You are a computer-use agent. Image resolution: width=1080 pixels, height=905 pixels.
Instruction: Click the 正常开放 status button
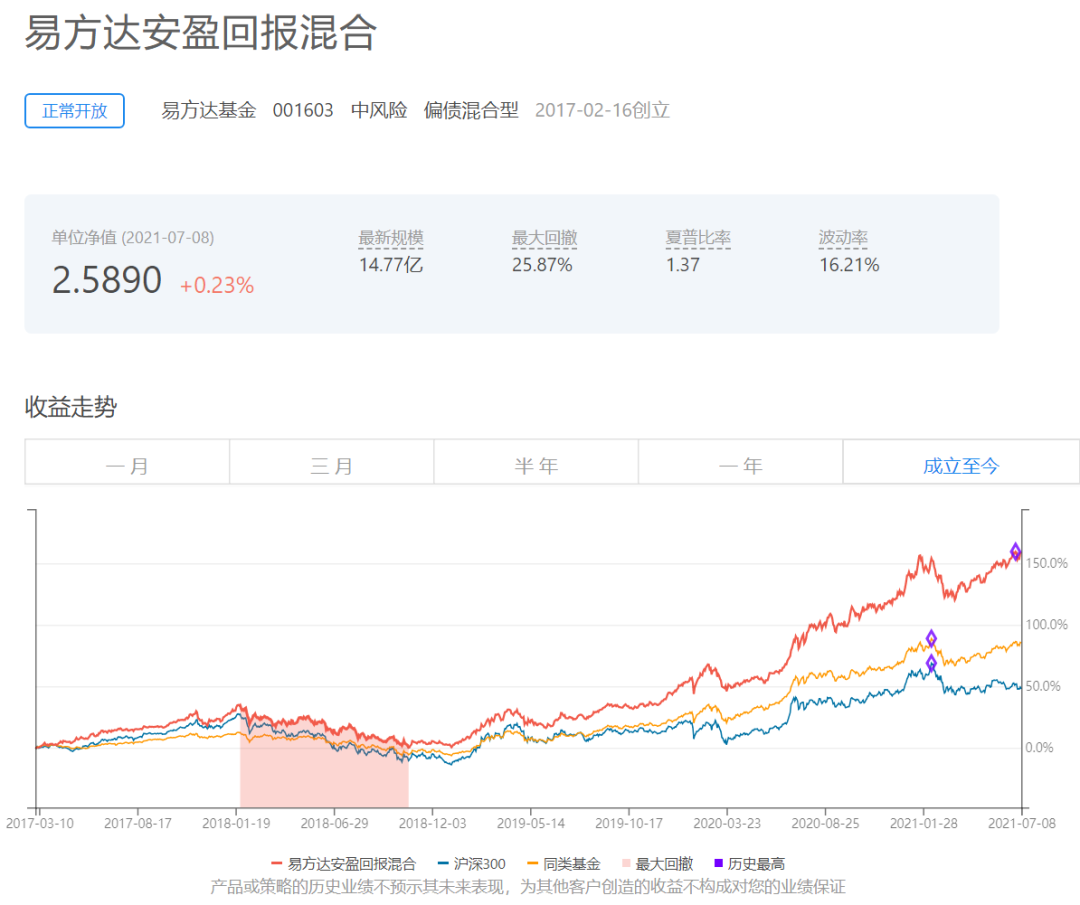tap(74, 111)
